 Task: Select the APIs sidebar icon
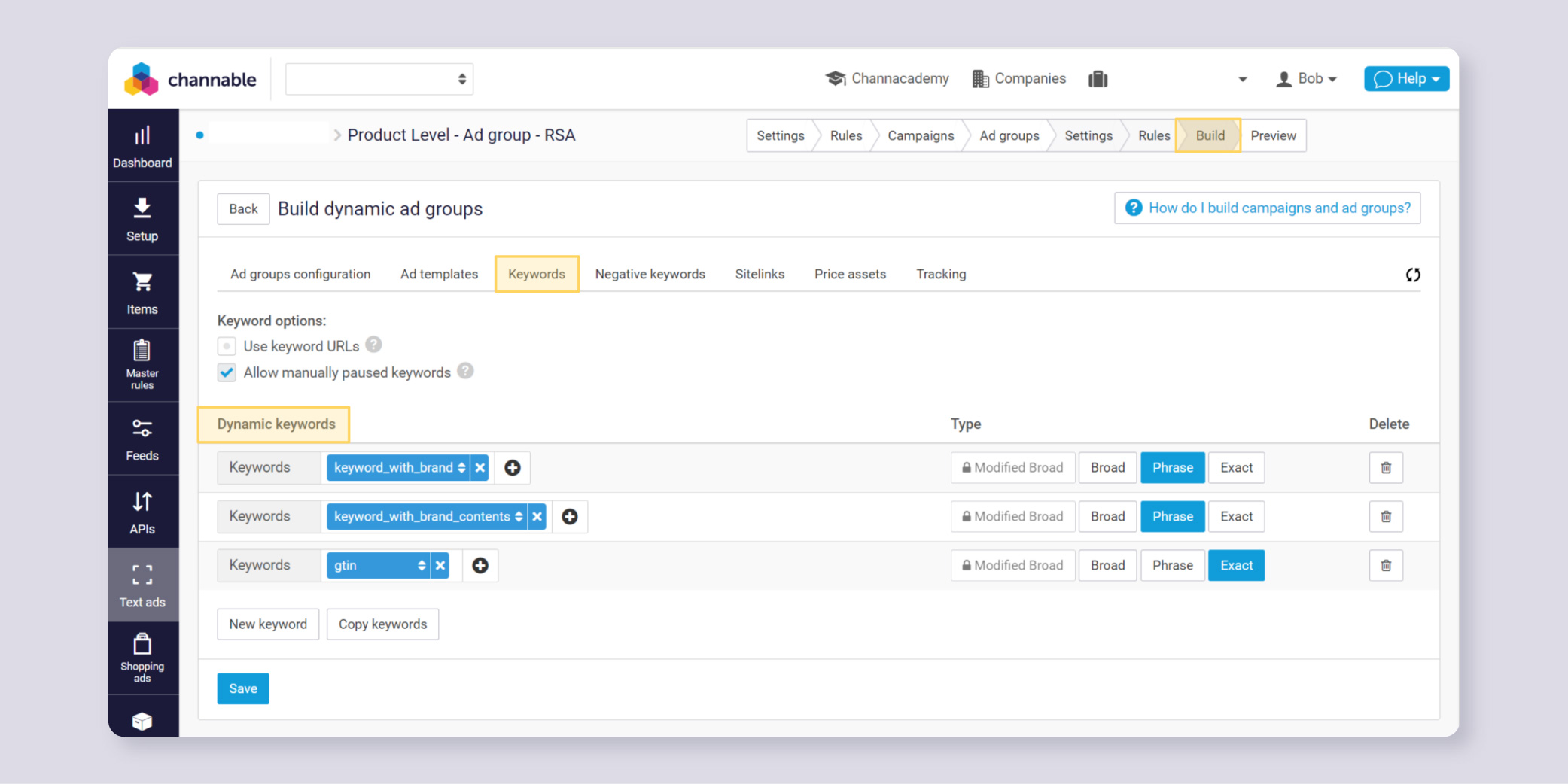coord(142,512)
